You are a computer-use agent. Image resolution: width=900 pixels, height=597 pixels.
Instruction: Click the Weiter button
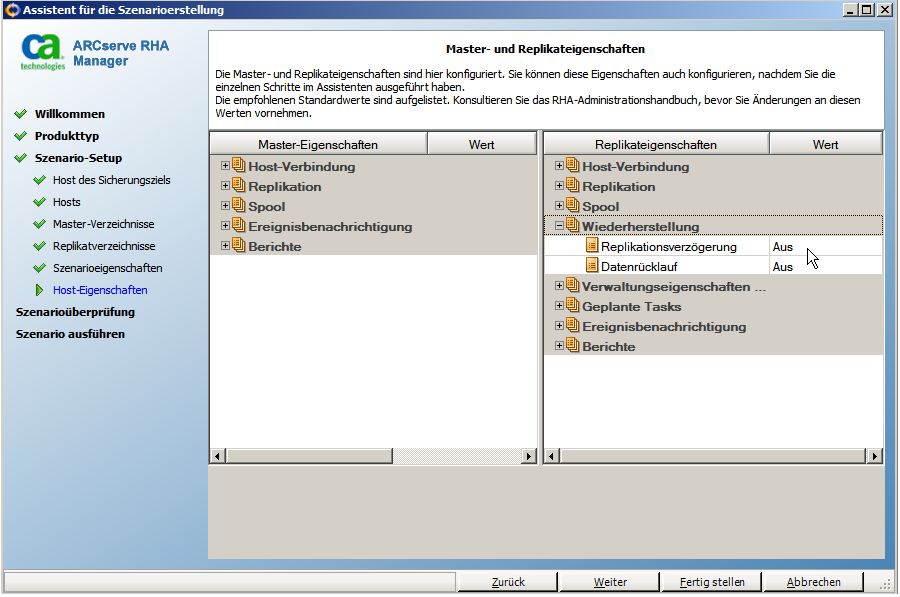pyautogui.click(x=610, y=582)
